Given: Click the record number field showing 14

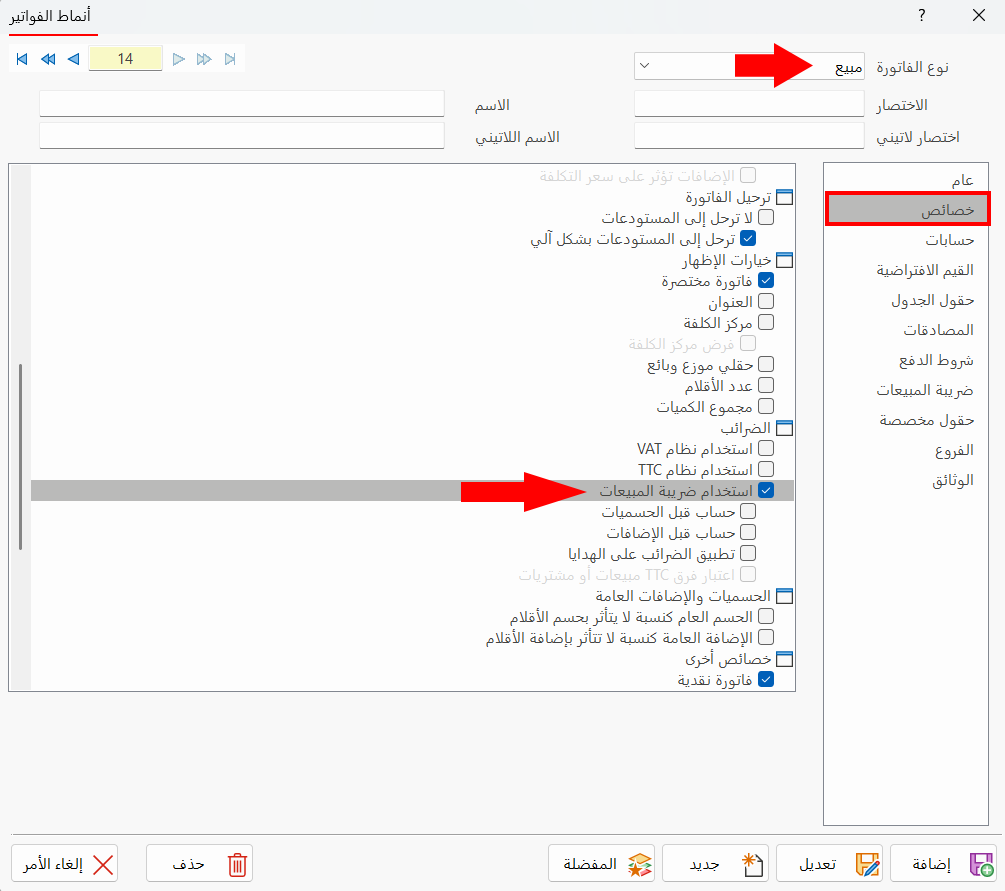Looking at the screenshot, I should 125,59.
